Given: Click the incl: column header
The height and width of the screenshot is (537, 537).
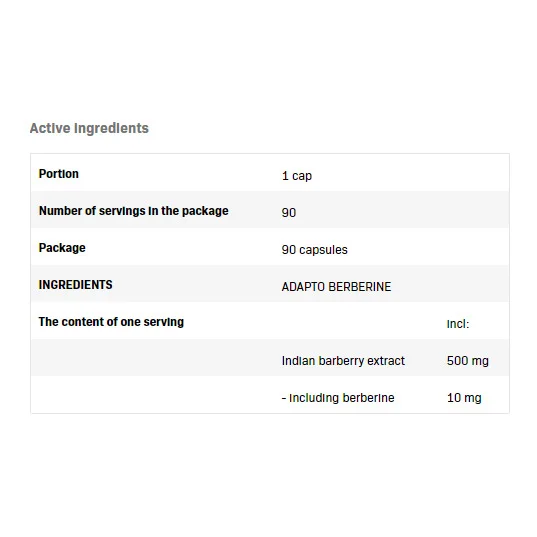Looking at the screenshot, I should tap(458, 324).
